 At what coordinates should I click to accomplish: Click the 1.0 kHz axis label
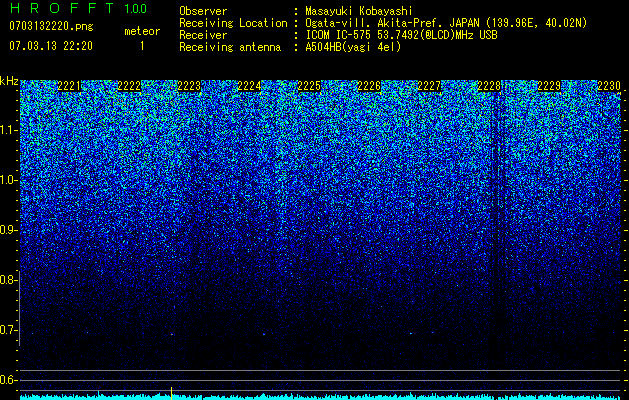click(8, 180)
